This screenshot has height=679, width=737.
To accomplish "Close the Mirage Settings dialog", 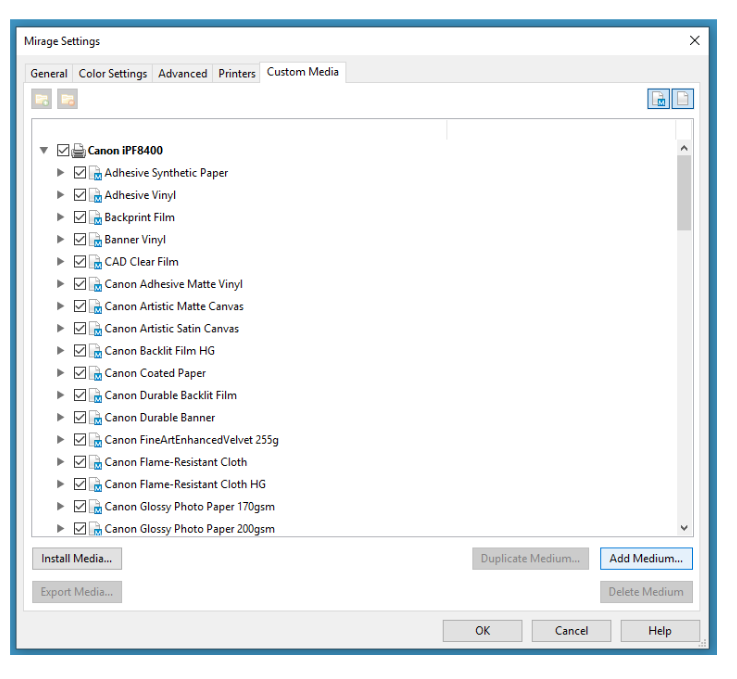I will [695, 41].
